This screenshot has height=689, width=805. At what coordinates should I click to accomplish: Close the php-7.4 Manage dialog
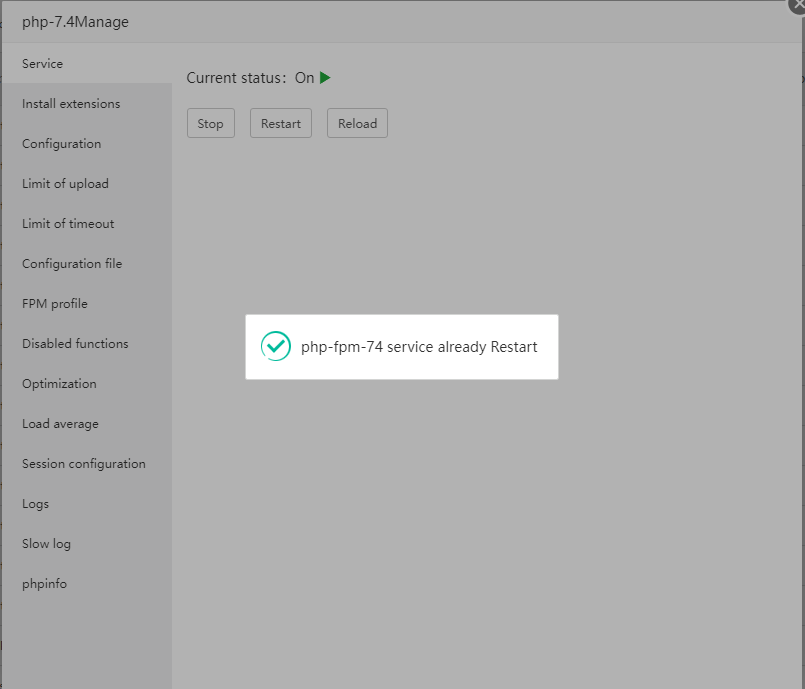click(797, 5)
